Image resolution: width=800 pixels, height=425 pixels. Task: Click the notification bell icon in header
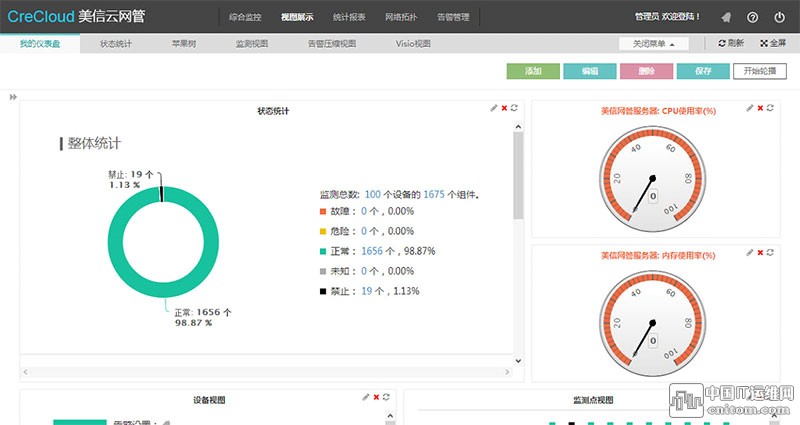tap(725, 17)
